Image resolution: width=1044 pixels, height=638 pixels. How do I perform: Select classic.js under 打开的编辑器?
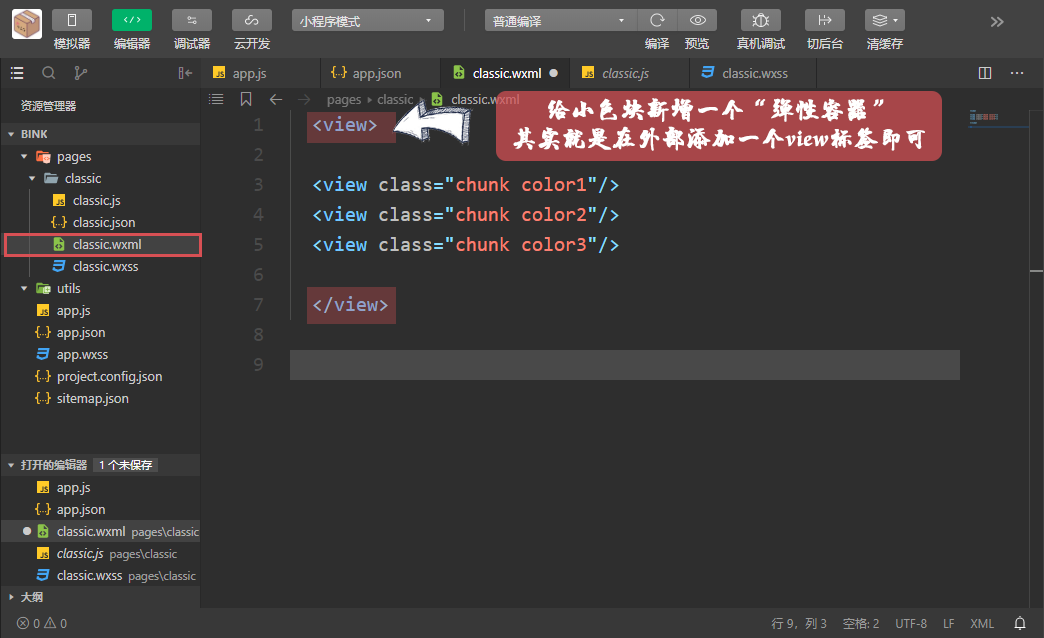(80, 553)
